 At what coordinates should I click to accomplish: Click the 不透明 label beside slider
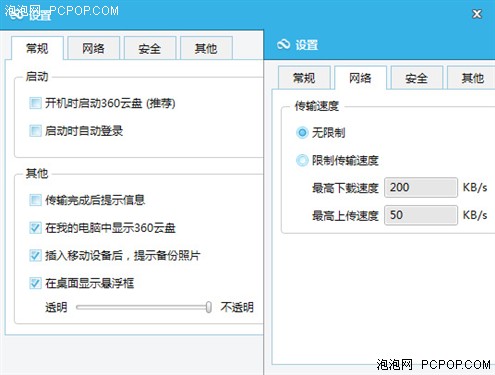pos(237,307)
